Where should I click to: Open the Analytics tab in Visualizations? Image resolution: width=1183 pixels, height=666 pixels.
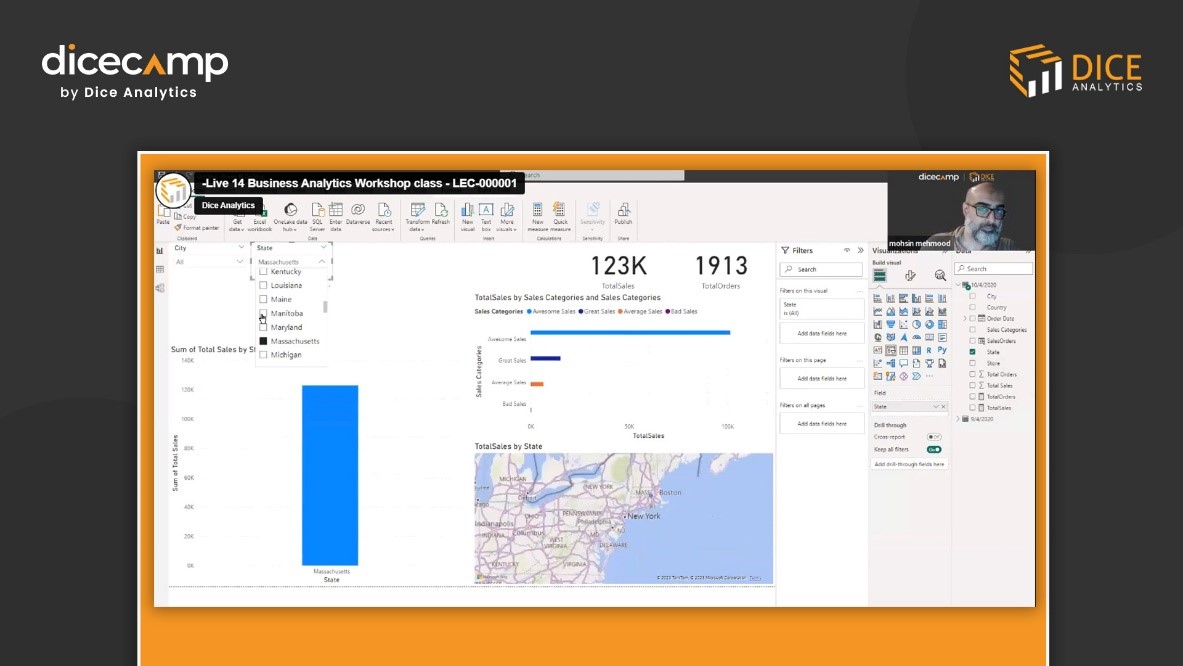click(x=938, y=274)
